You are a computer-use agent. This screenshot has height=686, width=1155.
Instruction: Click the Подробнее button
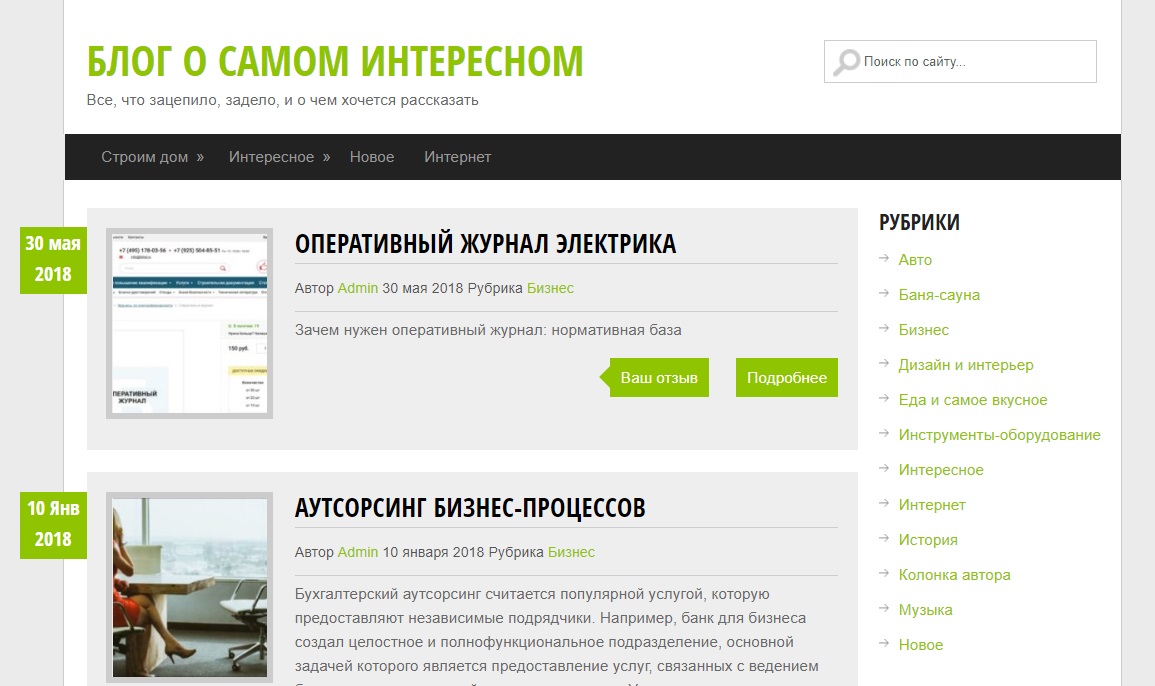click(786, 378)
